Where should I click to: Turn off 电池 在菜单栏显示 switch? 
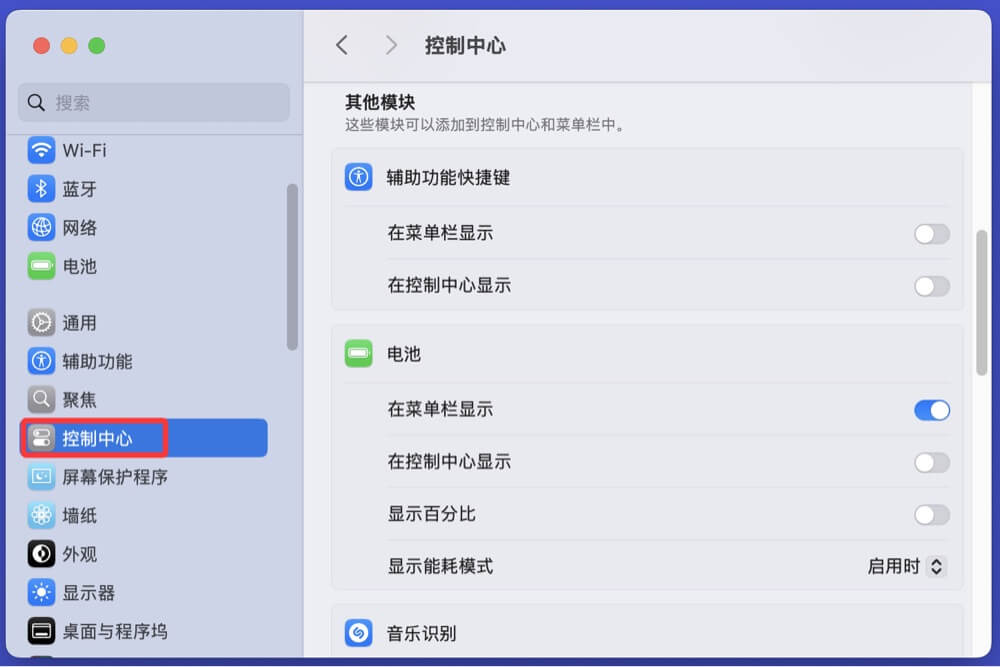(931, 410)
